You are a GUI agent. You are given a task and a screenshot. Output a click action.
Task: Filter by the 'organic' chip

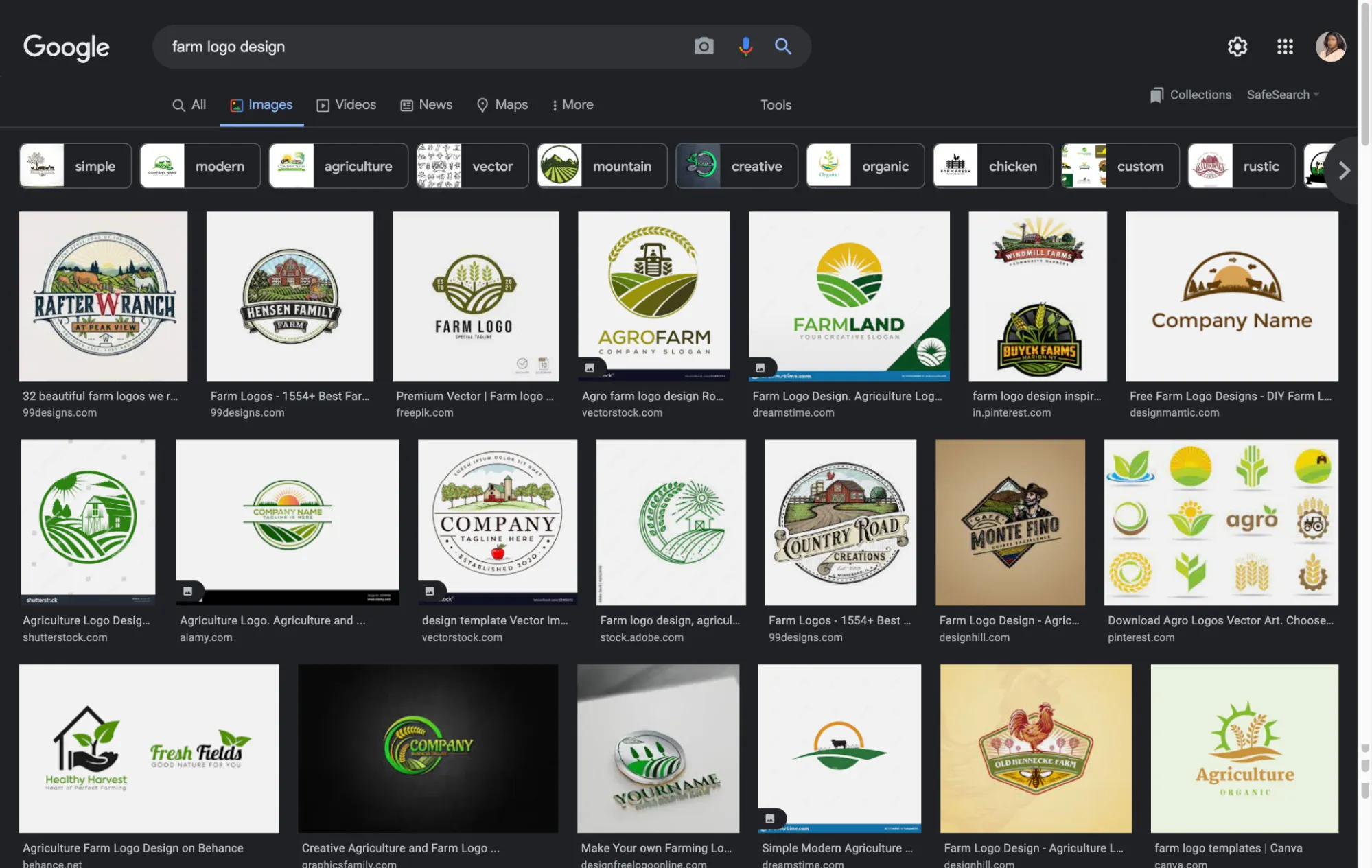click(x=865, y=166)
